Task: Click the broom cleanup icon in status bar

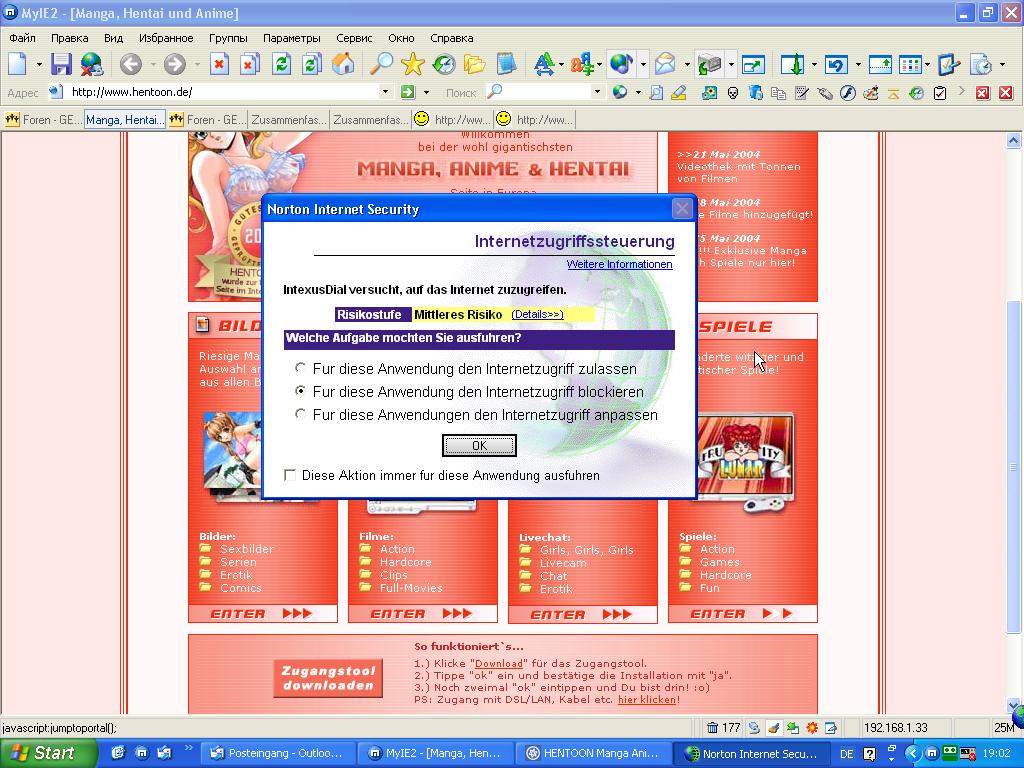Action: tap(774, 728)
